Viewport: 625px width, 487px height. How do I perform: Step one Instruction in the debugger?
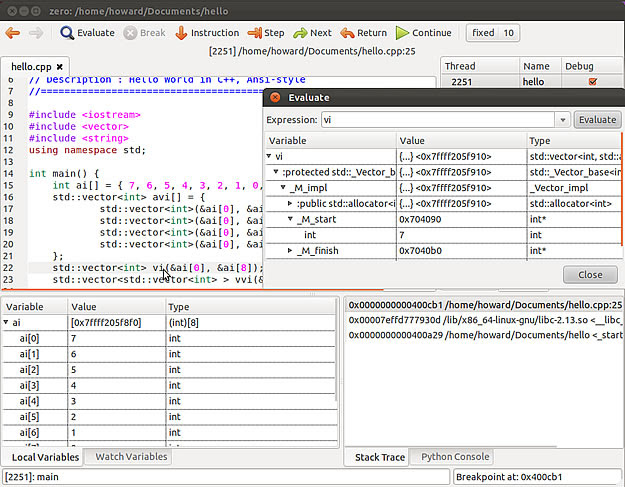207,33
